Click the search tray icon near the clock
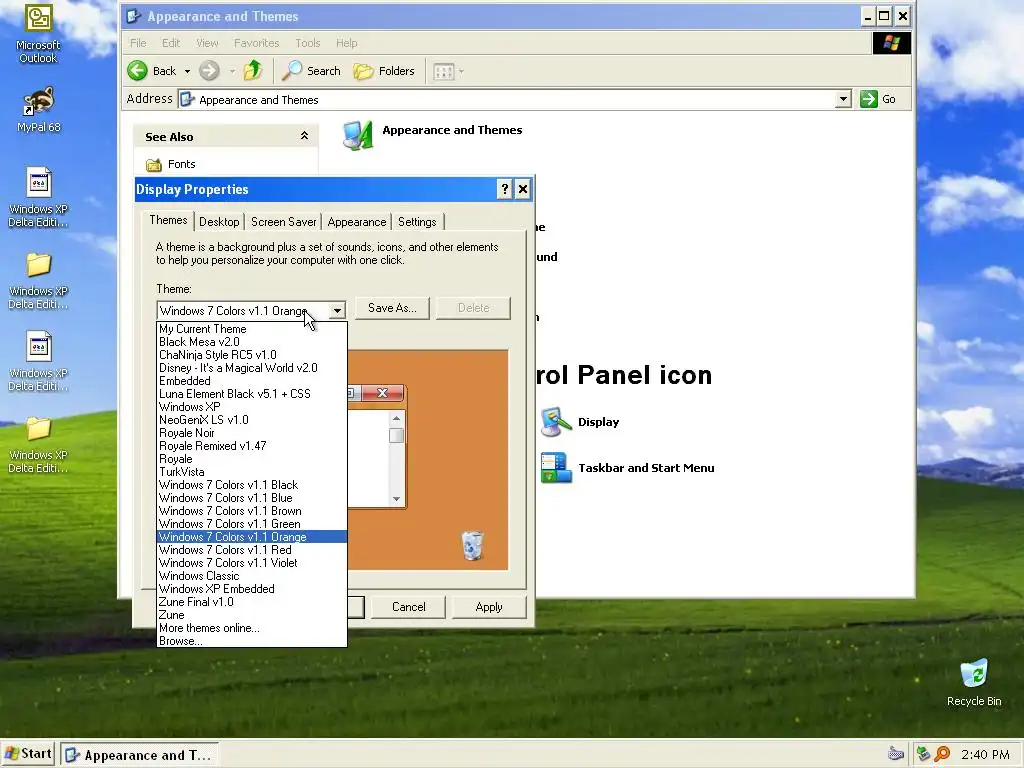1024x768 pixels. [x=942, y=754]
